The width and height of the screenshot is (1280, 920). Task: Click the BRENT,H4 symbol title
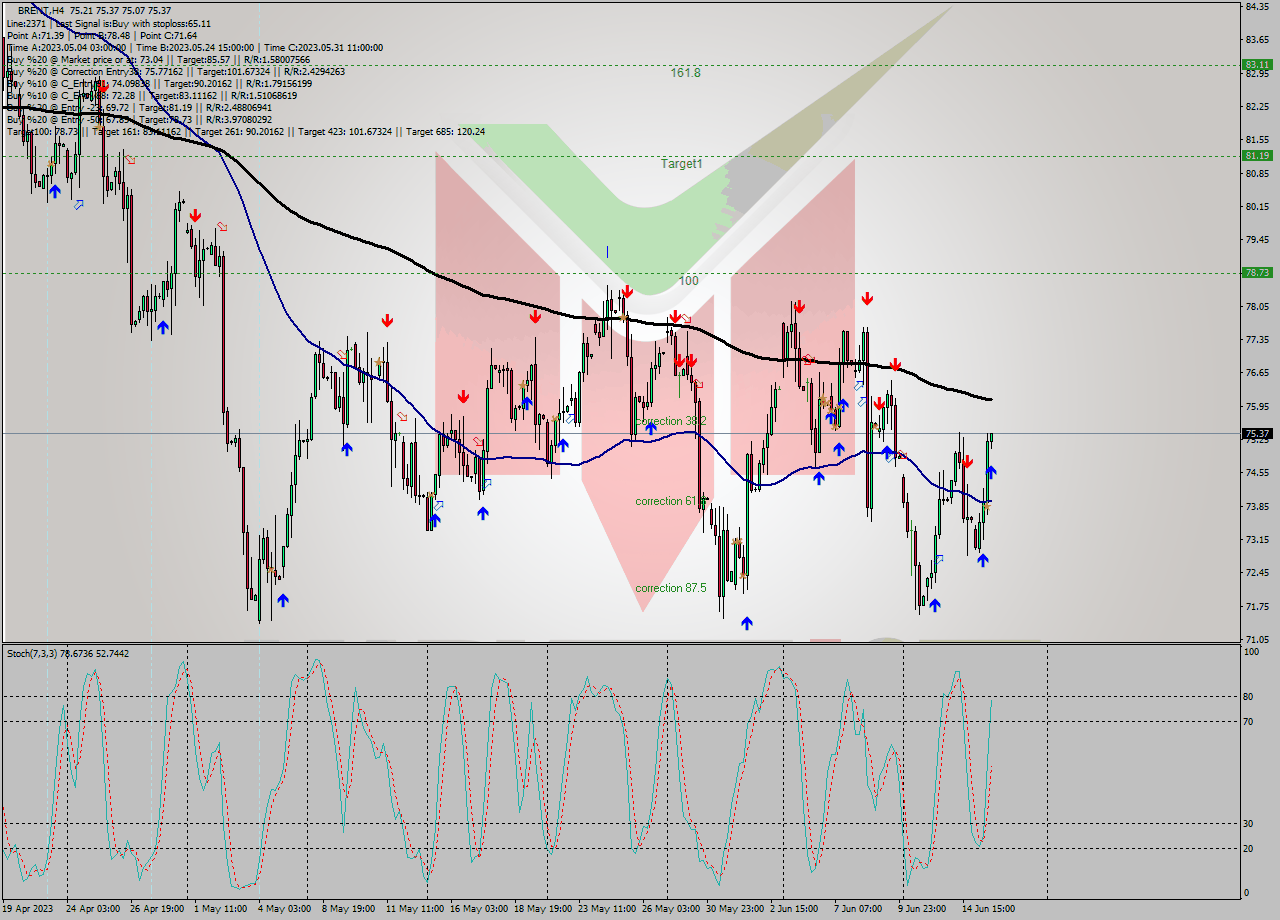pyautogui.click(x=41, y=10)
